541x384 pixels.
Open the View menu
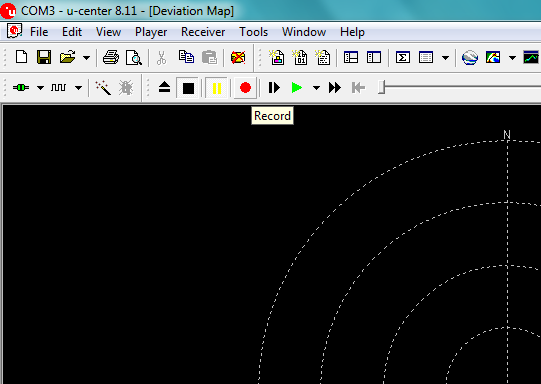[108, 32]
